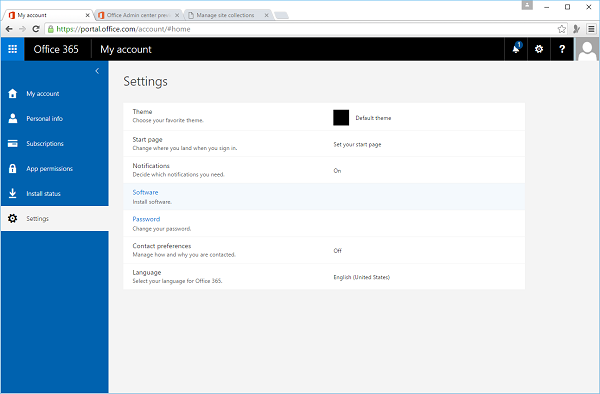This screenshot has width=600, height=394.
Task: Reload the page
Action: coord(36,29)
